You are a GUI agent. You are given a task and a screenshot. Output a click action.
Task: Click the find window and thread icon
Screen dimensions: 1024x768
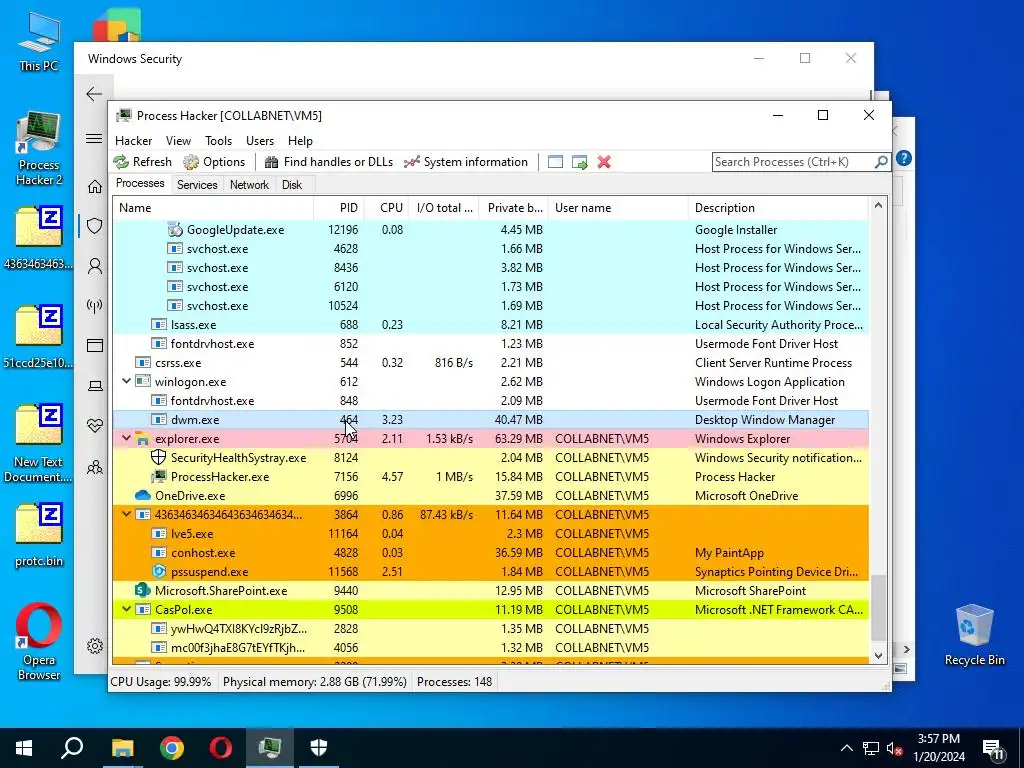coord(580,162)
